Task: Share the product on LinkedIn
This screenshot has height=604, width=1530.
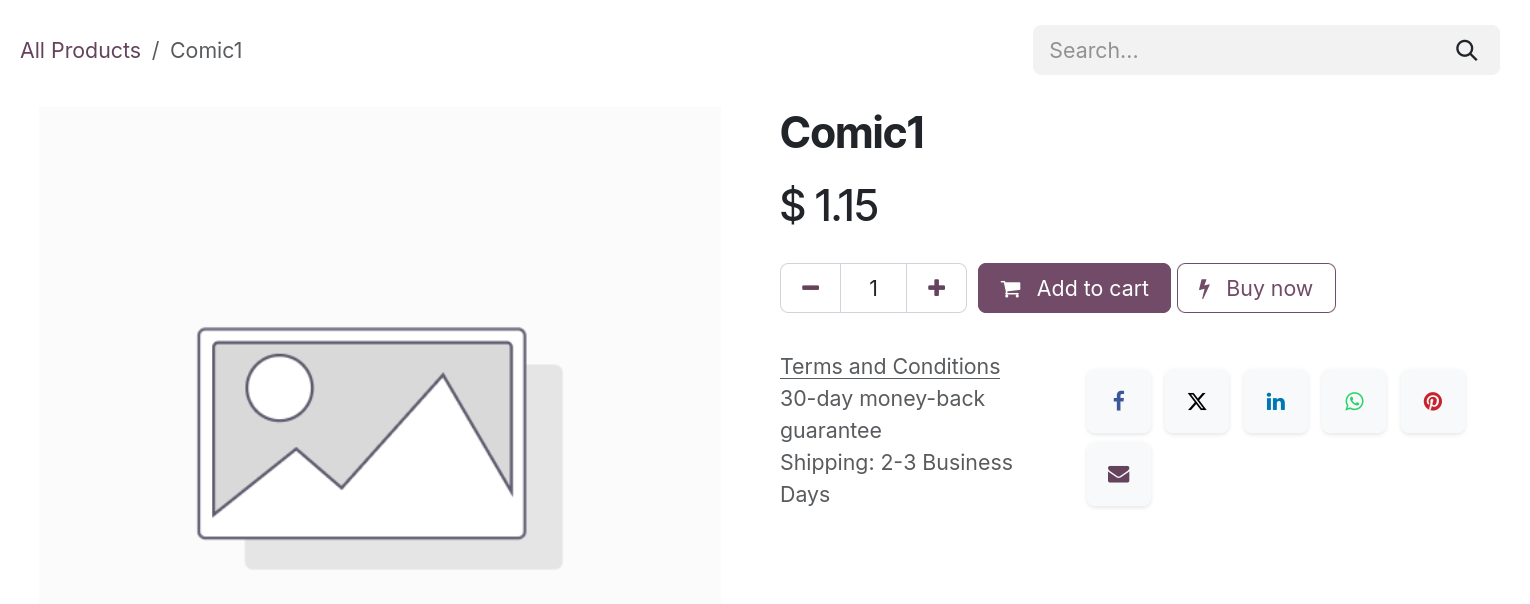Action: click(x=1276, y=401)
